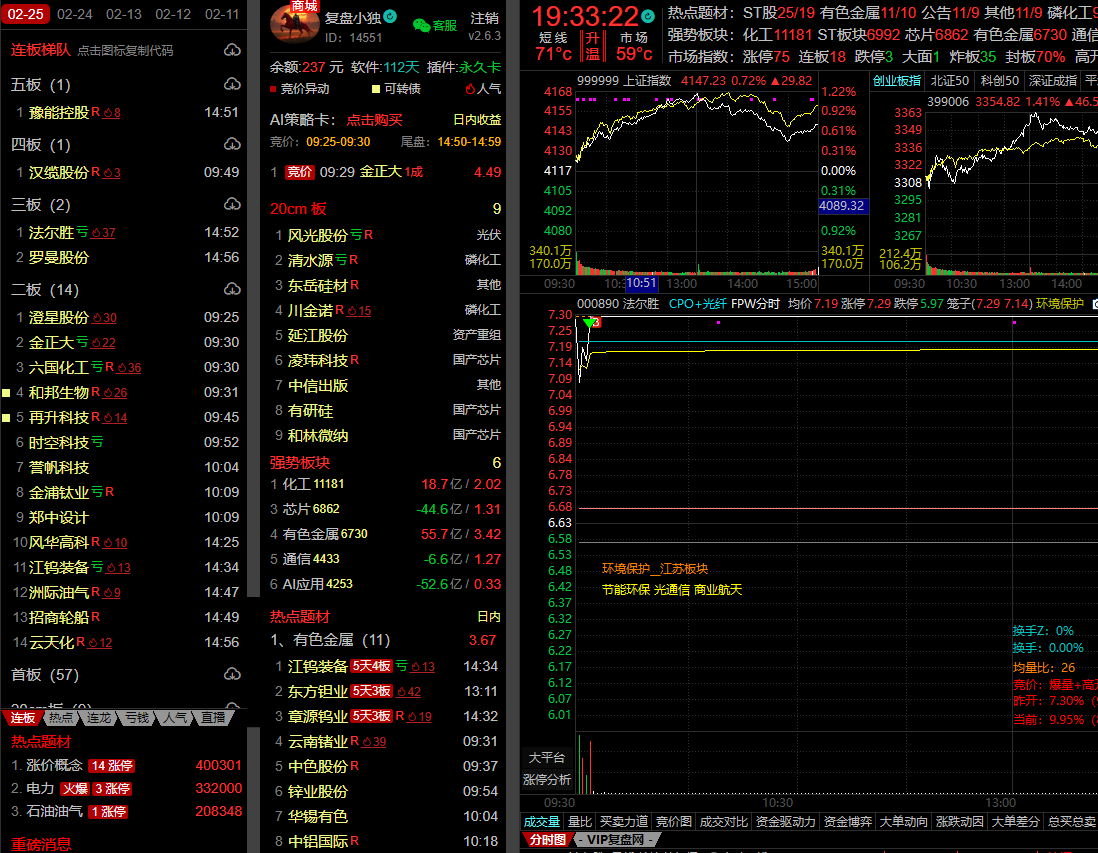The image size is (1098, 853).
Task: Click the cloud icon next to 五板 (1)
Action: (x=232, y=84)
